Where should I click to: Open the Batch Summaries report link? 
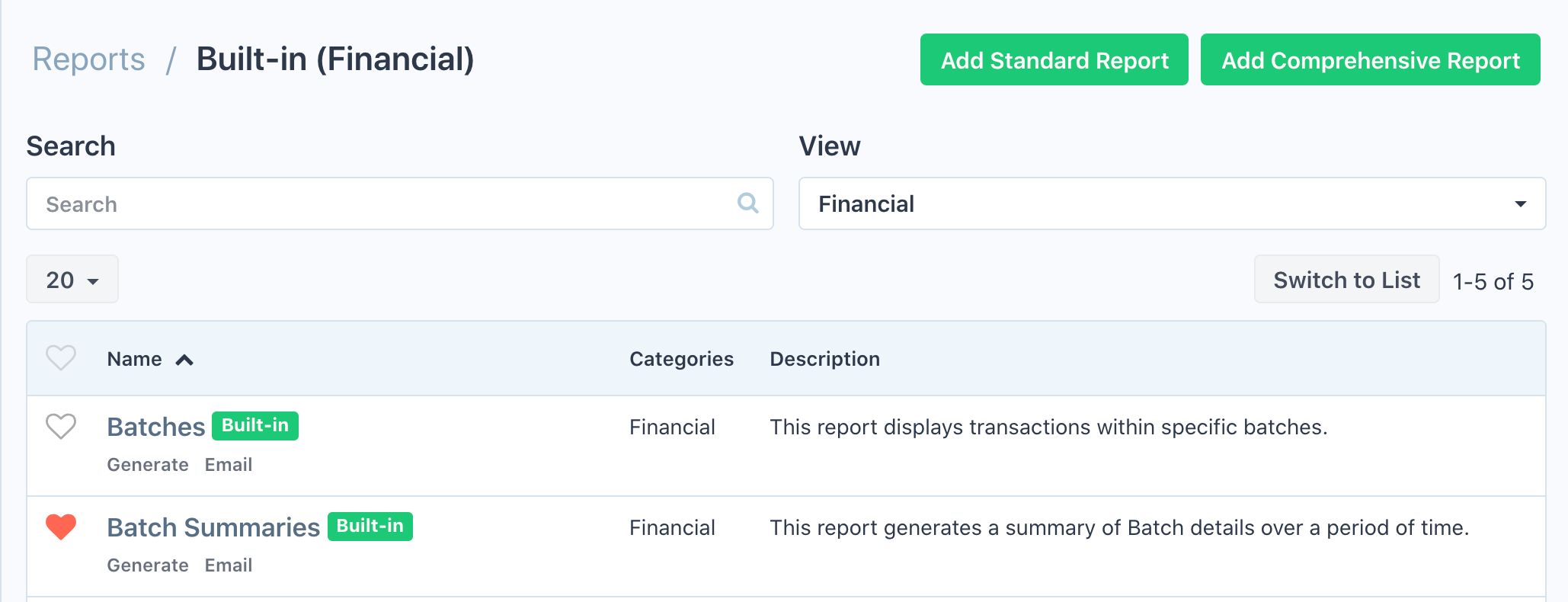213,527
